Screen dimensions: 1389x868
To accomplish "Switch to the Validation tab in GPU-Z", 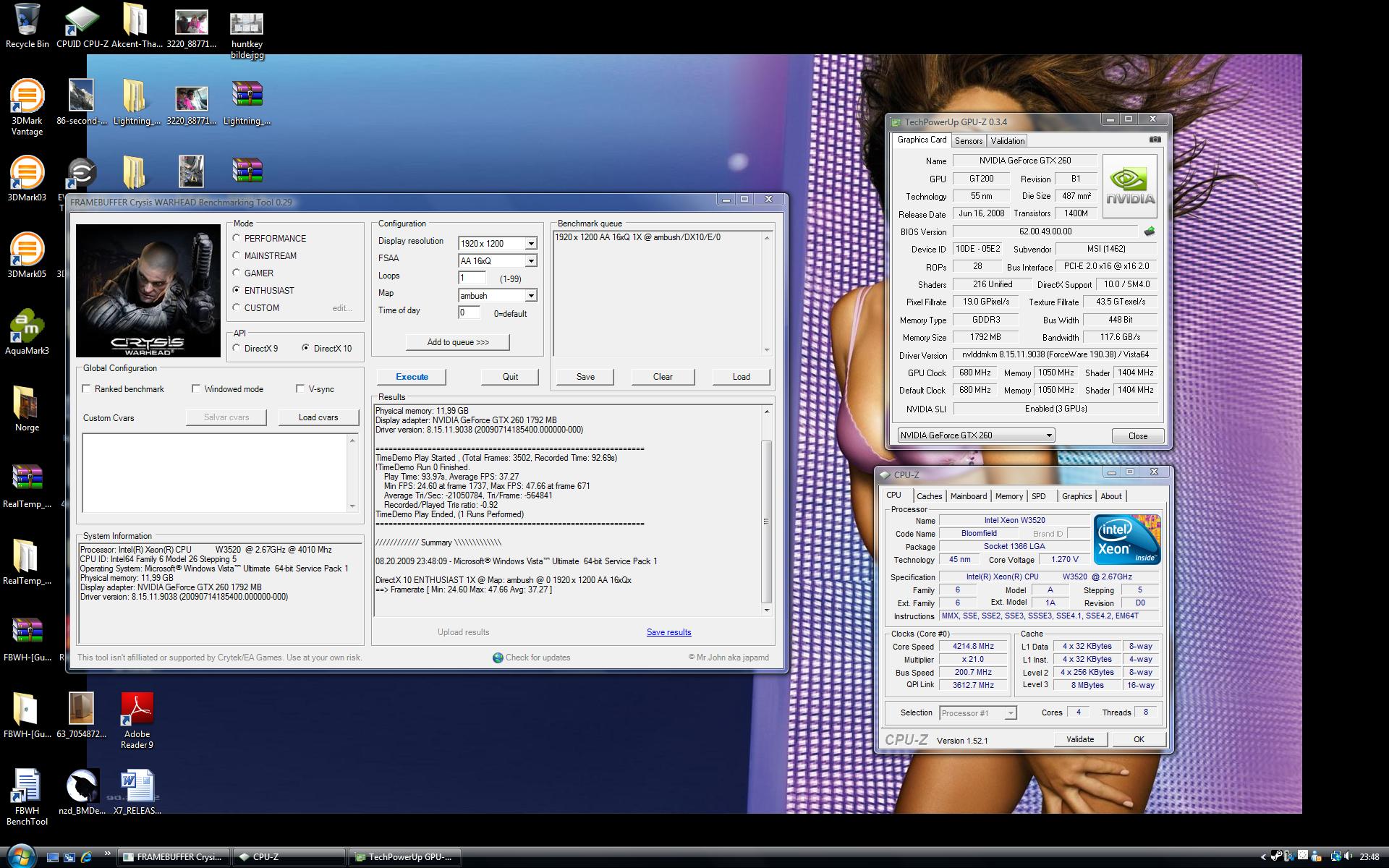I will point(1007,141).
